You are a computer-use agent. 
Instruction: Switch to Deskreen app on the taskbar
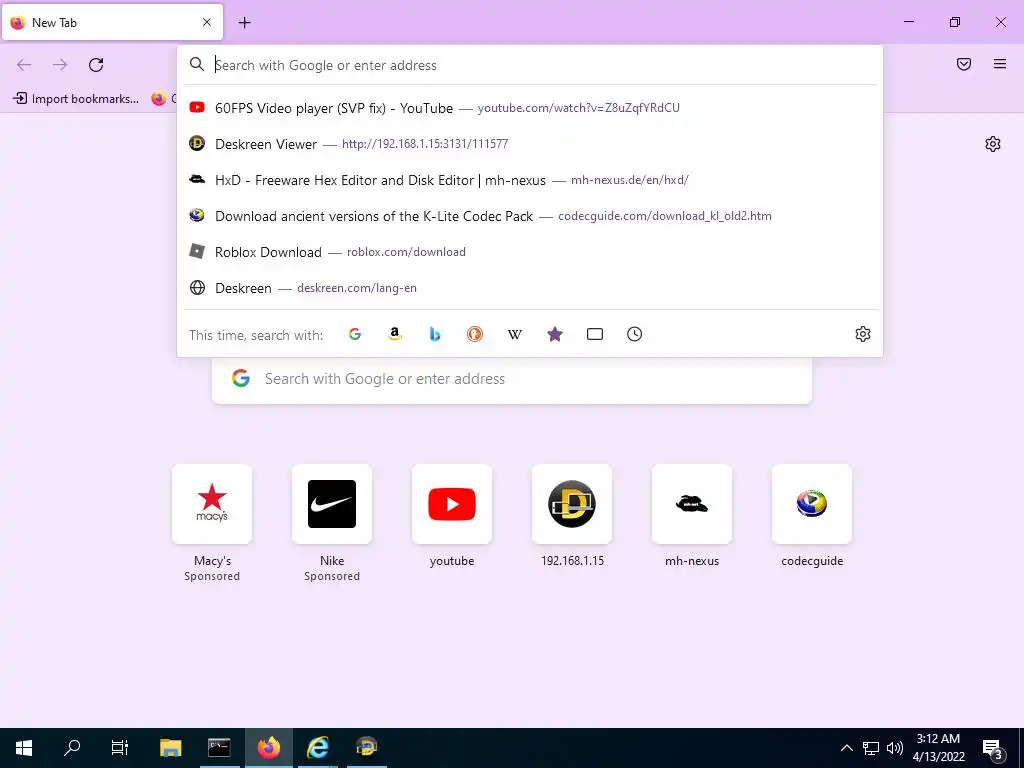tap(366, 748)
